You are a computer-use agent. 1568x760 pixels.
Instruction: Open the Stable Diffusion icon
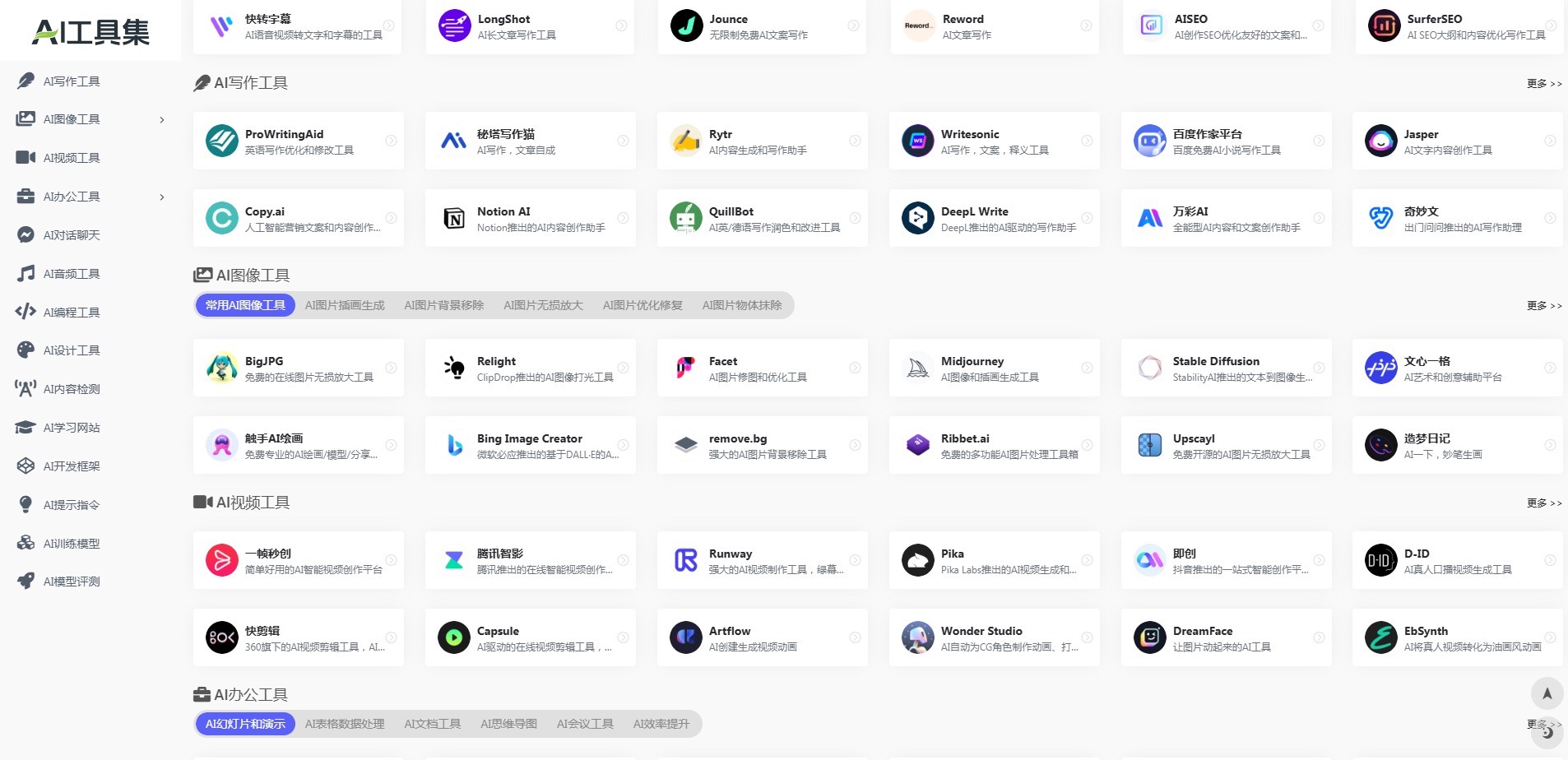click(1150, 368)
